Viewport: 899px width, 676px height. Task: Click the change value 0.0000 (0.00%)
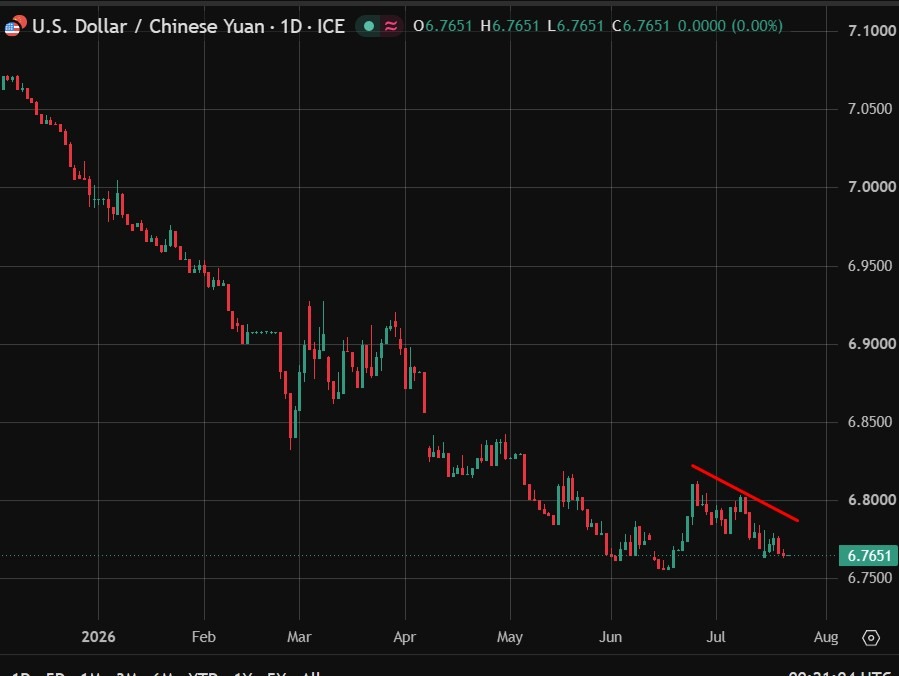tap(730, 26)
